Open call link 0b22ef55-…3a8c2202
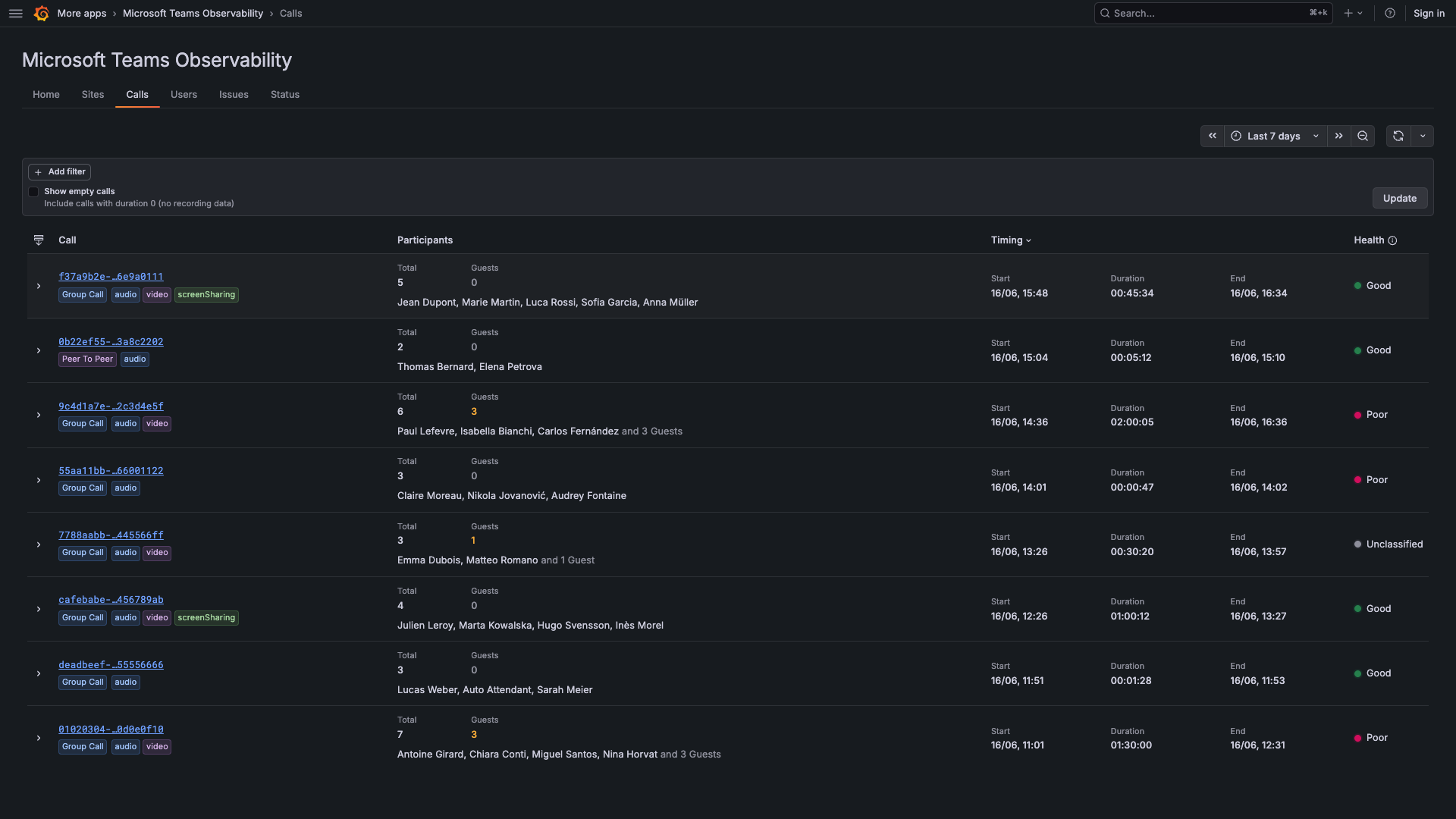The height and width of the screenshot is (819, 1456). (111, 342)
